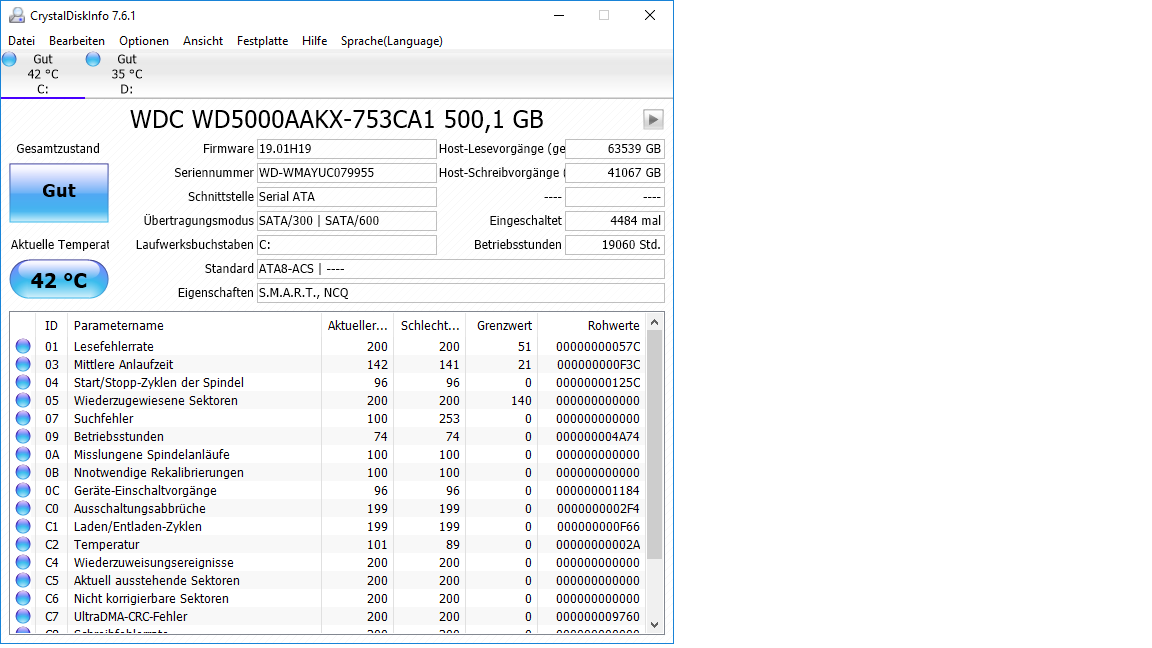Click raw value 00000000057C

point(598,347)
